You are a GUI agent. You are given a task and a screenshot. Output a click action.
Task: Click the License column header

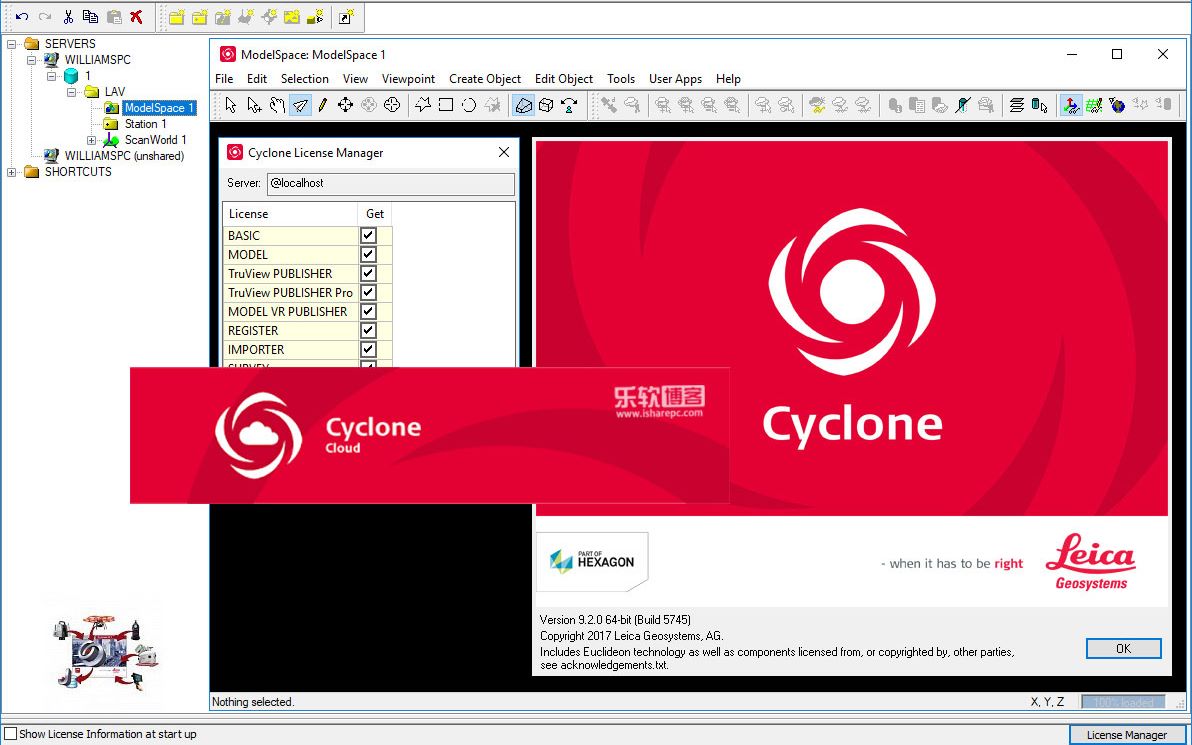[290, 214]
